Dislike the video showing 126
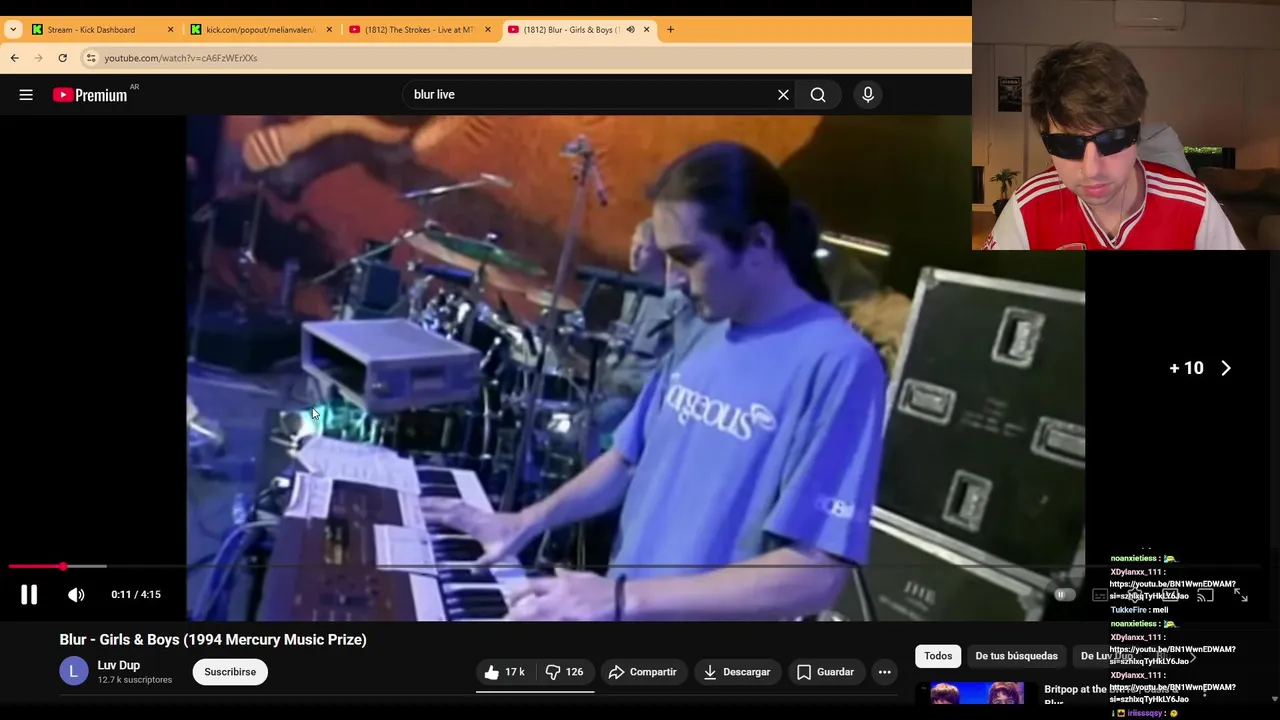 pyautogui.click(x=564, y=672)
